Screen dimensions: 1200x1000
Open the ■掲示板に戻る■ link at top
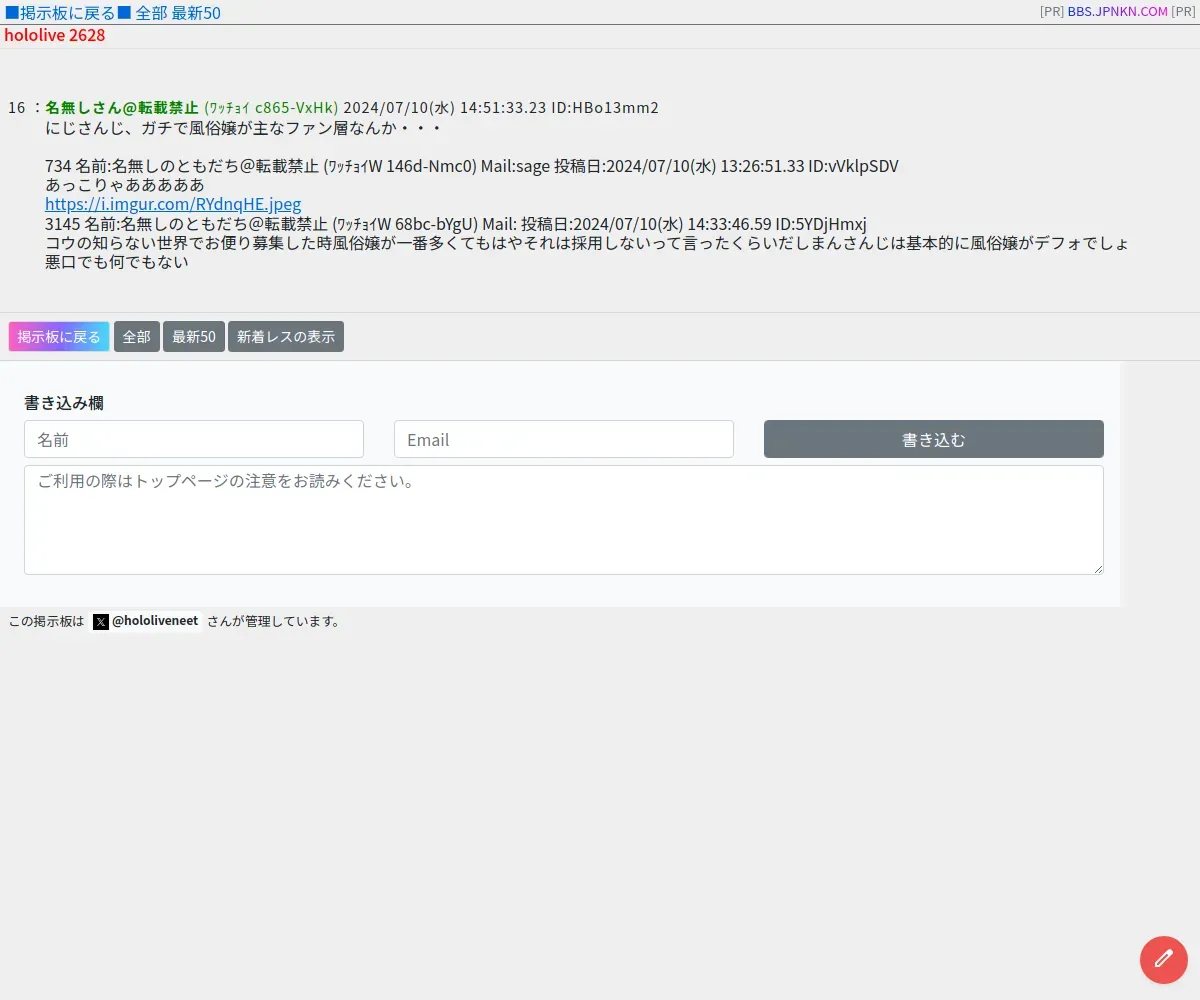68,13
